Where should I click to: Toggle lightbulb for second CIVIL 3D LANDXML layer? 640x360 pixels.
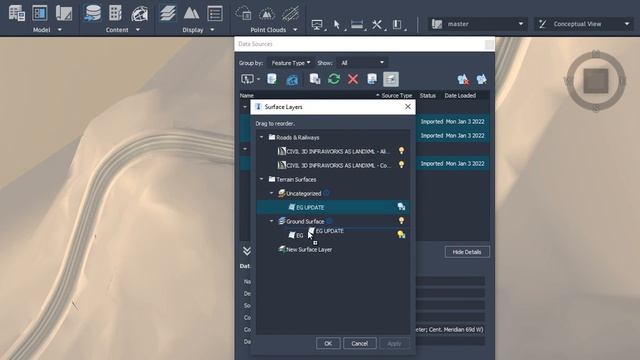[402, 164]
